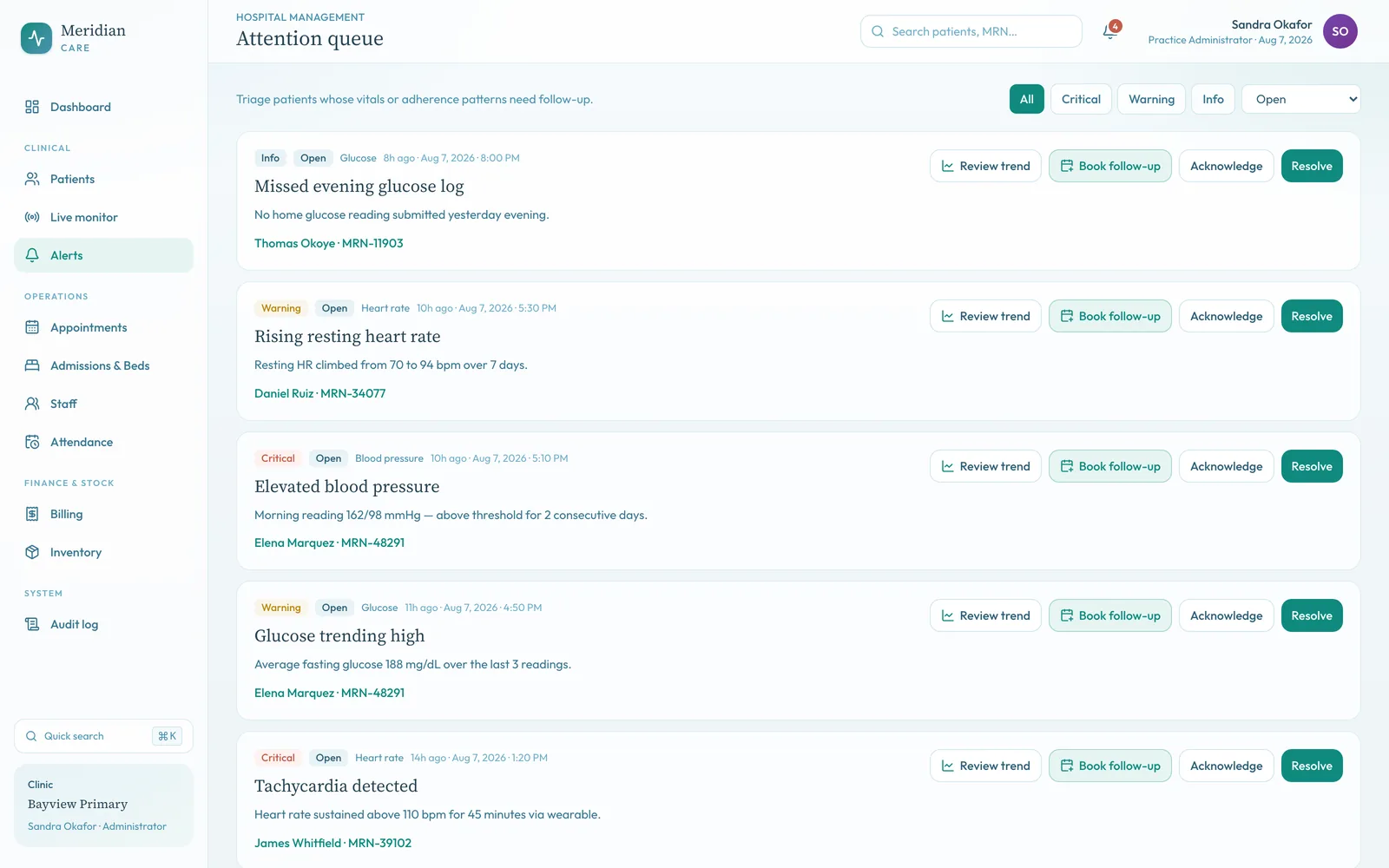
Task: Book follow-up for Rising resting heart rate
Action: coord(1109,316)
